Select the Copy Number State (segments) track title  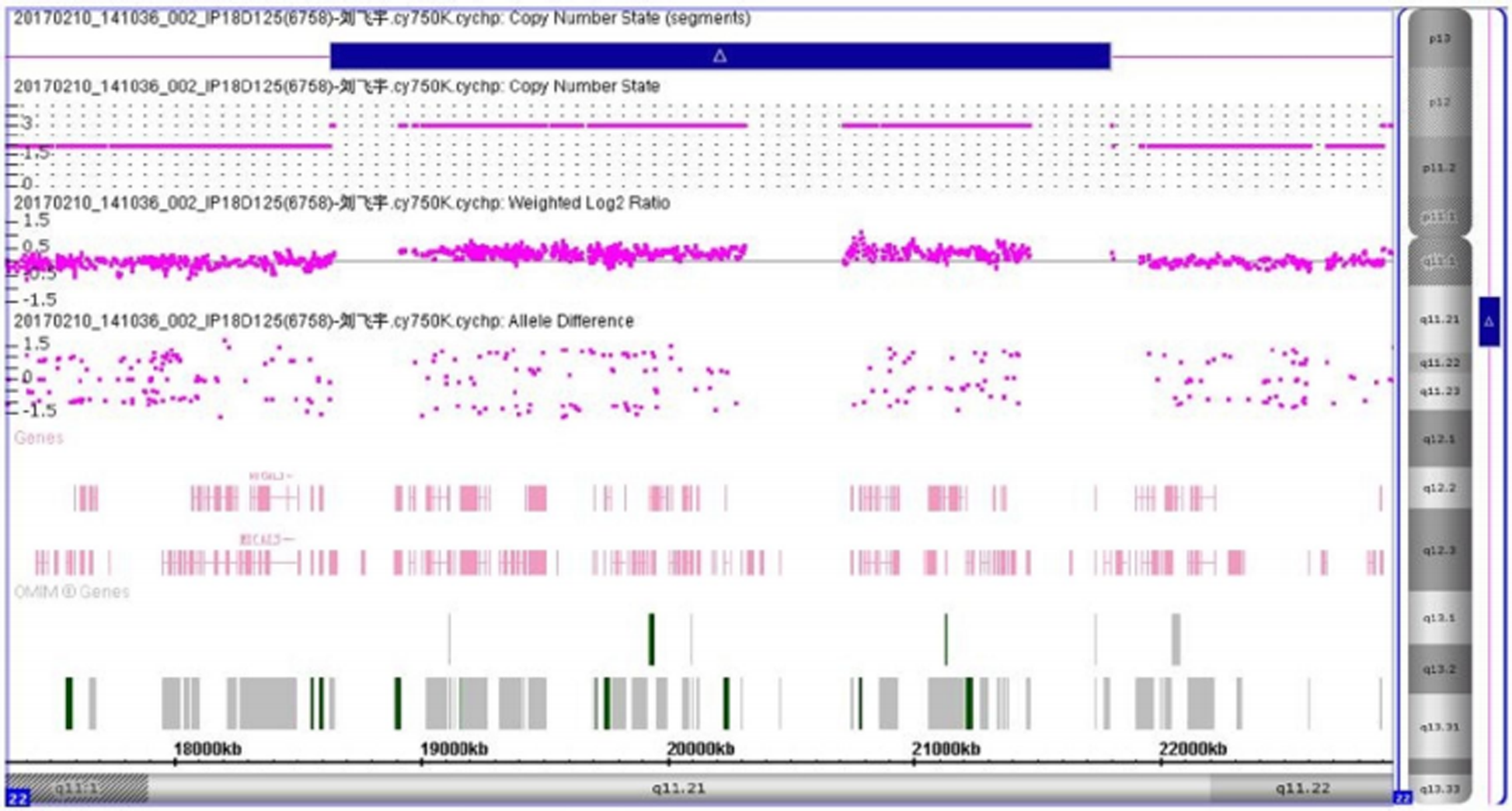click(x=381, y=18)
